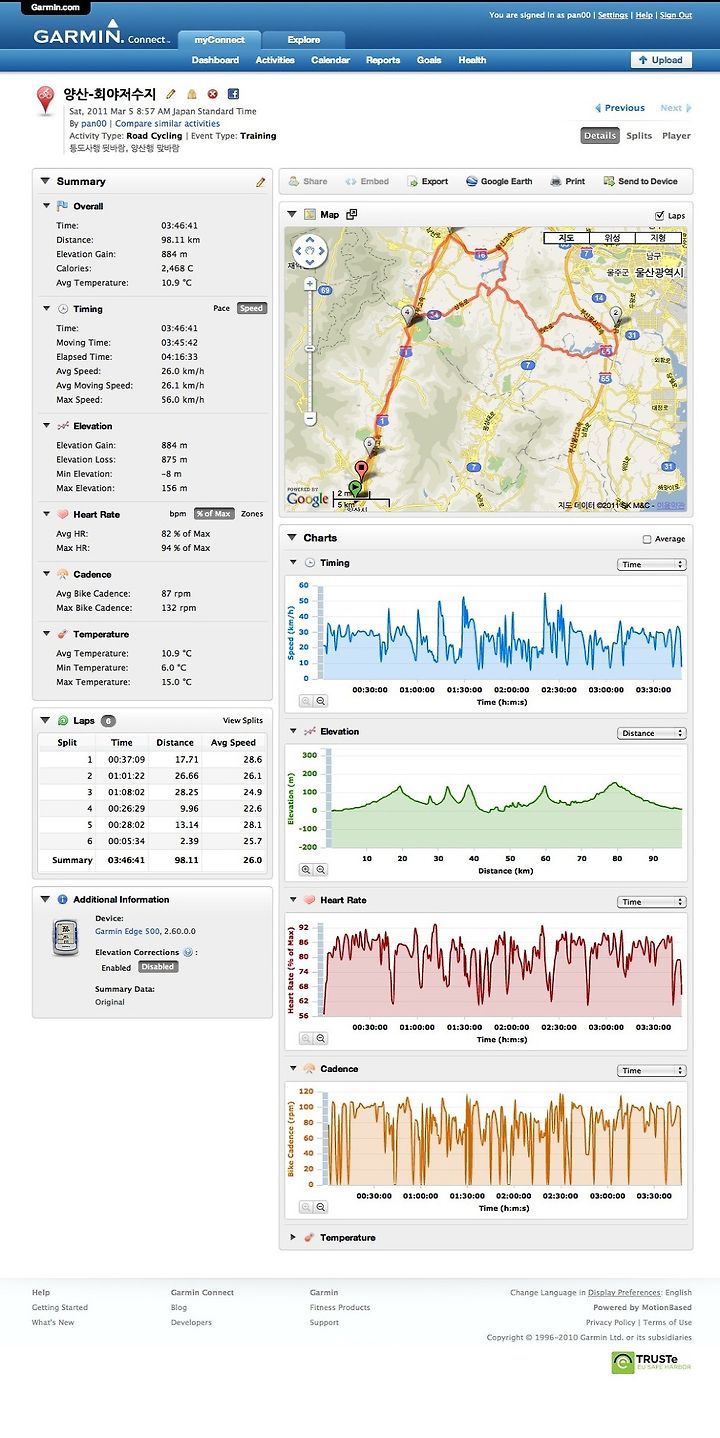Click the red finish marker on map
The image size is (720, 1438).
tap(362, 467)
